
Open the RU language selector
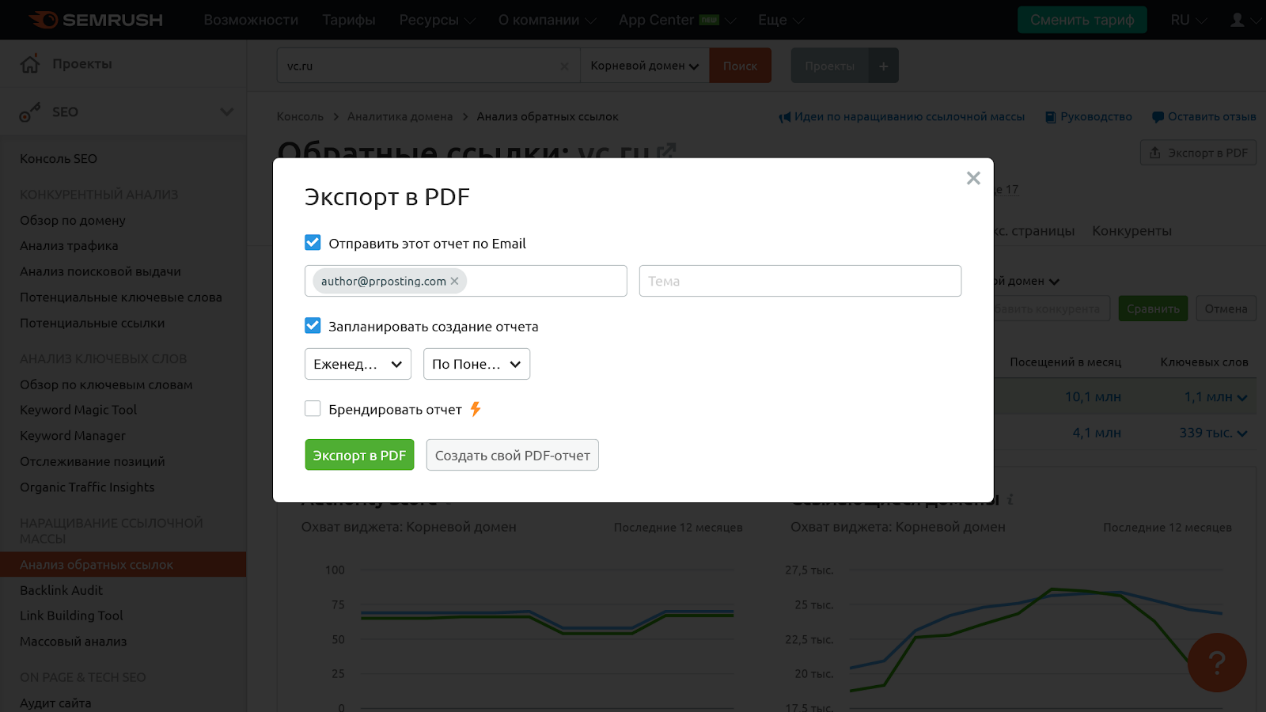(x=1188, y=19)
